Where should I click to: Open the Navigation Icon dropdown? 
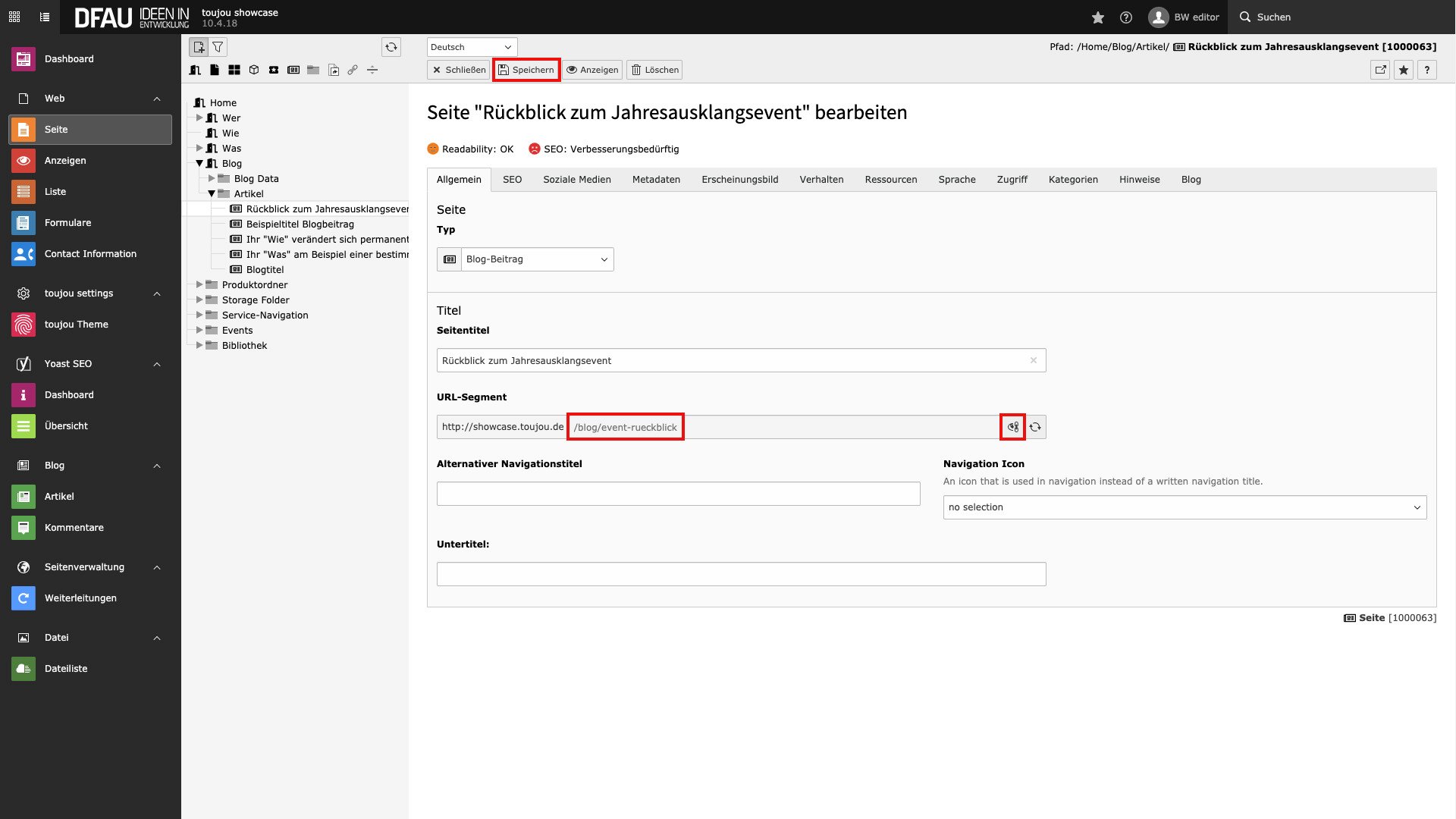coord(1185,507)
